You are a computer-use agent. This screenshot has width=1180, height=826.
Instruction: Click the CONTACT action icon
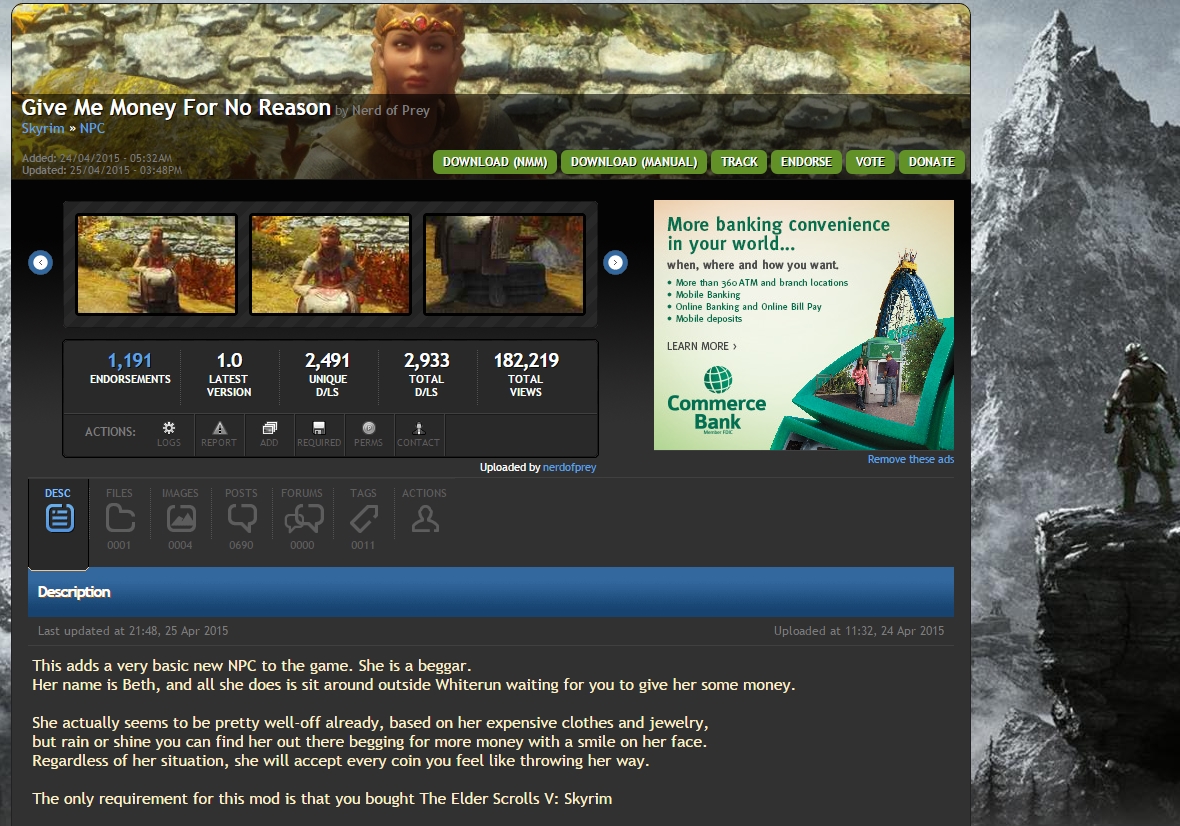(x=418, y=434)
